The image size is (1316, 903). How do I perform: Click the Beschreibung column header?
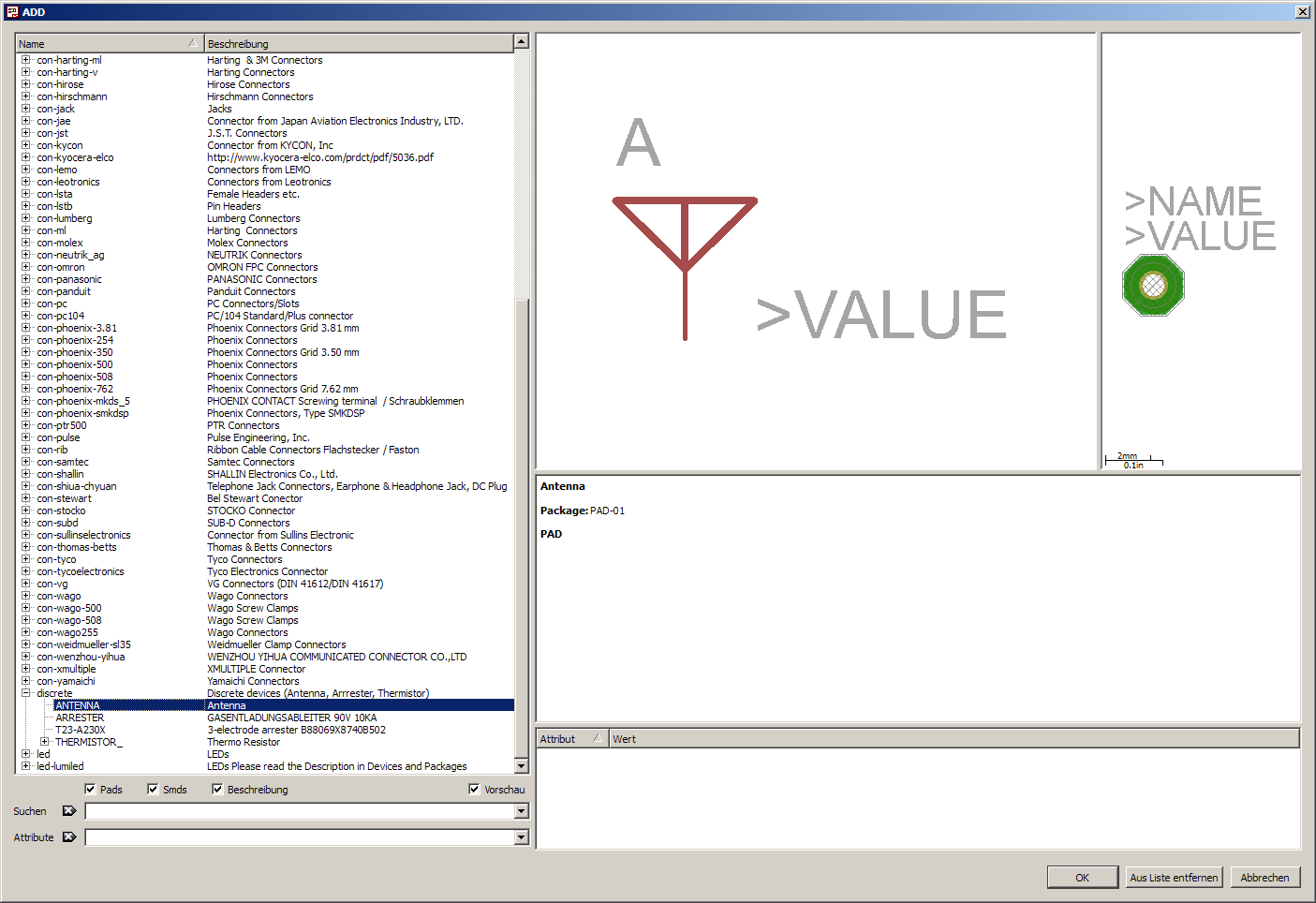(x=359, y=44)
